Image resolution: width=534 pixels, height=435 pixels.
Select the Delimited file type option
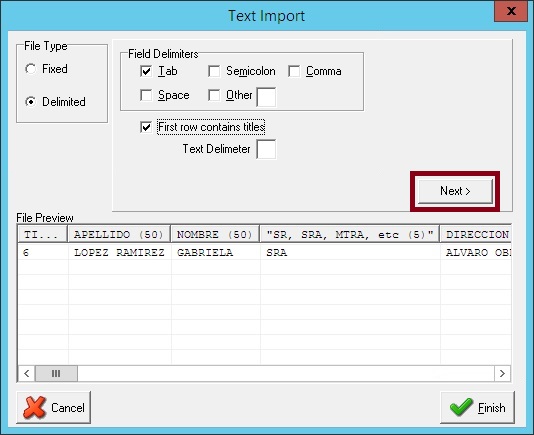coord(30,102)
